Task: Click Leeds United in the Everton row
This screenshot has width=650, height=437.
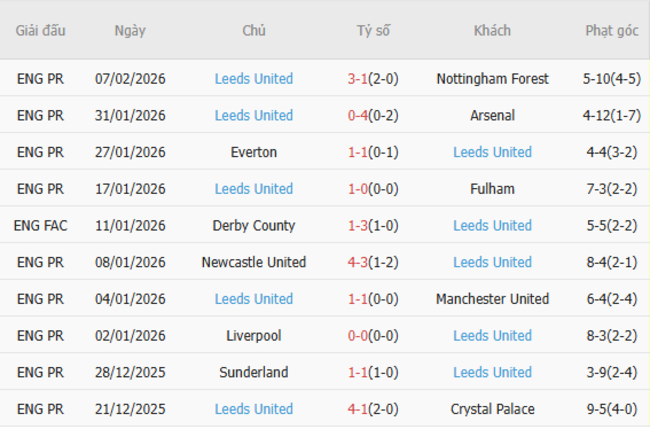Action: click(492, 152)
